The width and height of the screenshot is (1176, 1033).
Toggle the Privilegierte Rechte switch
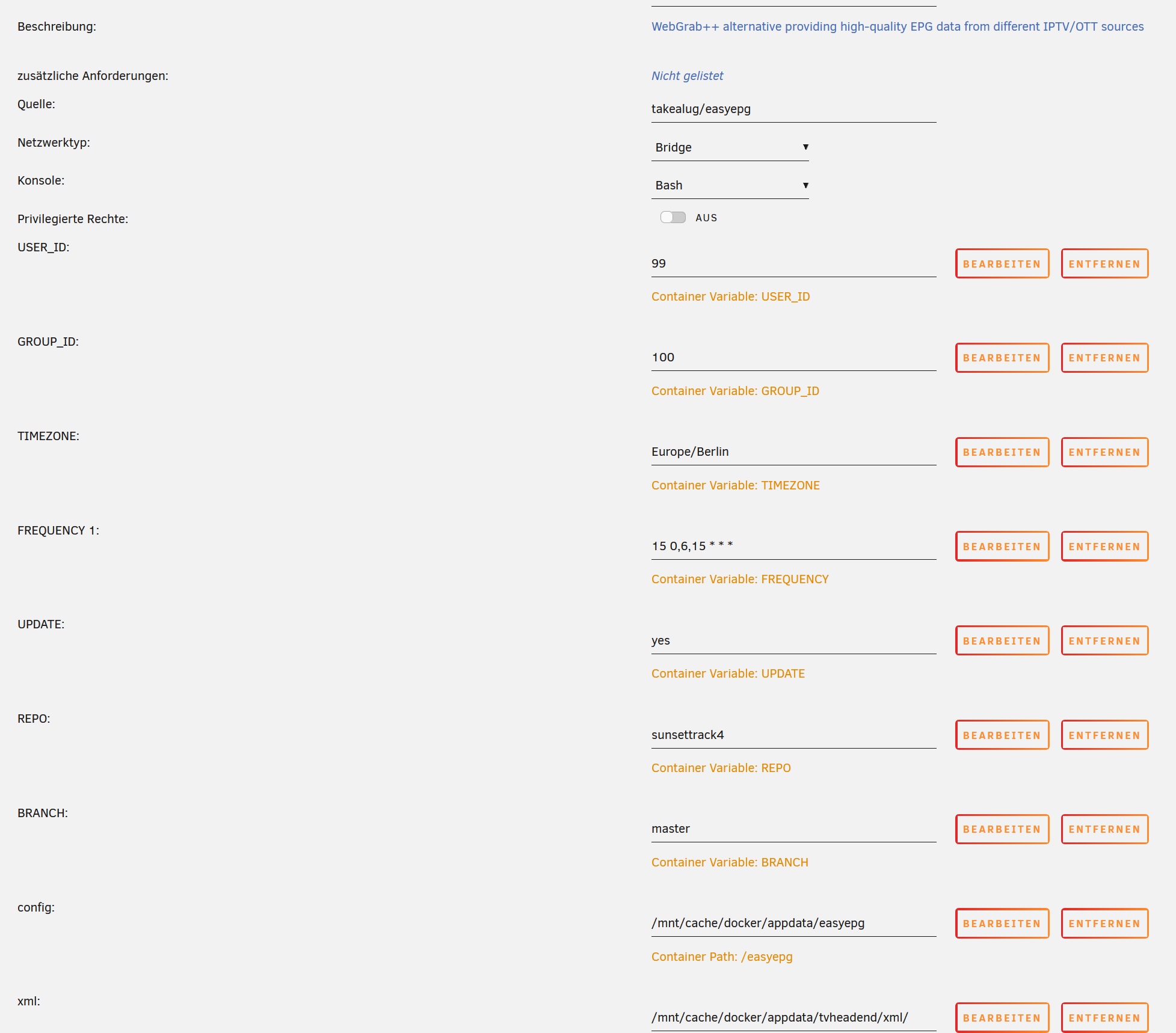pos(673,218)
